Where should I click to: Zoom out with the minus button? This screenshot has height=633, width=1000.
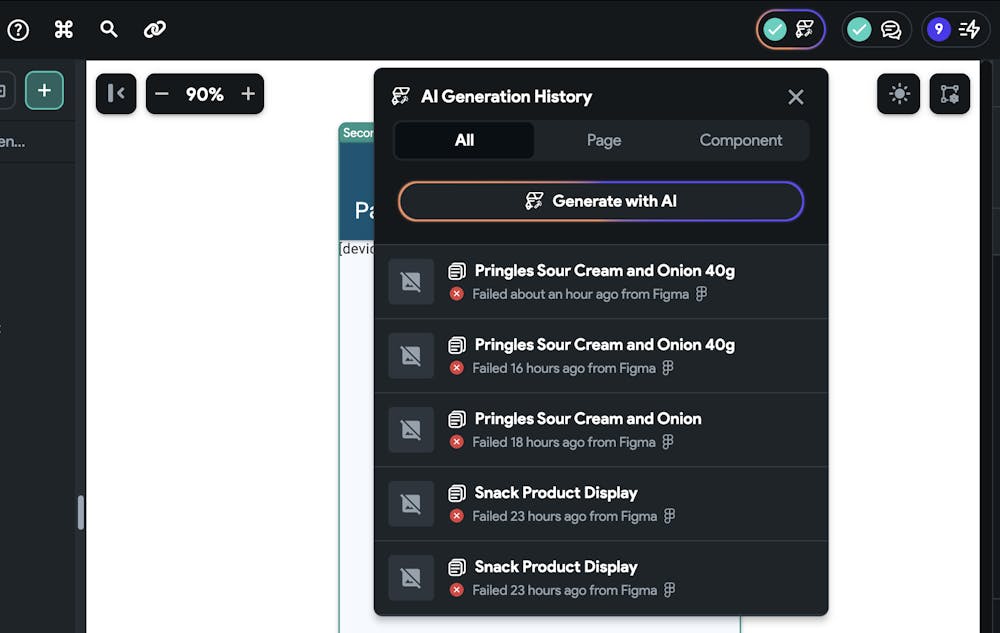tap(161, 94)
